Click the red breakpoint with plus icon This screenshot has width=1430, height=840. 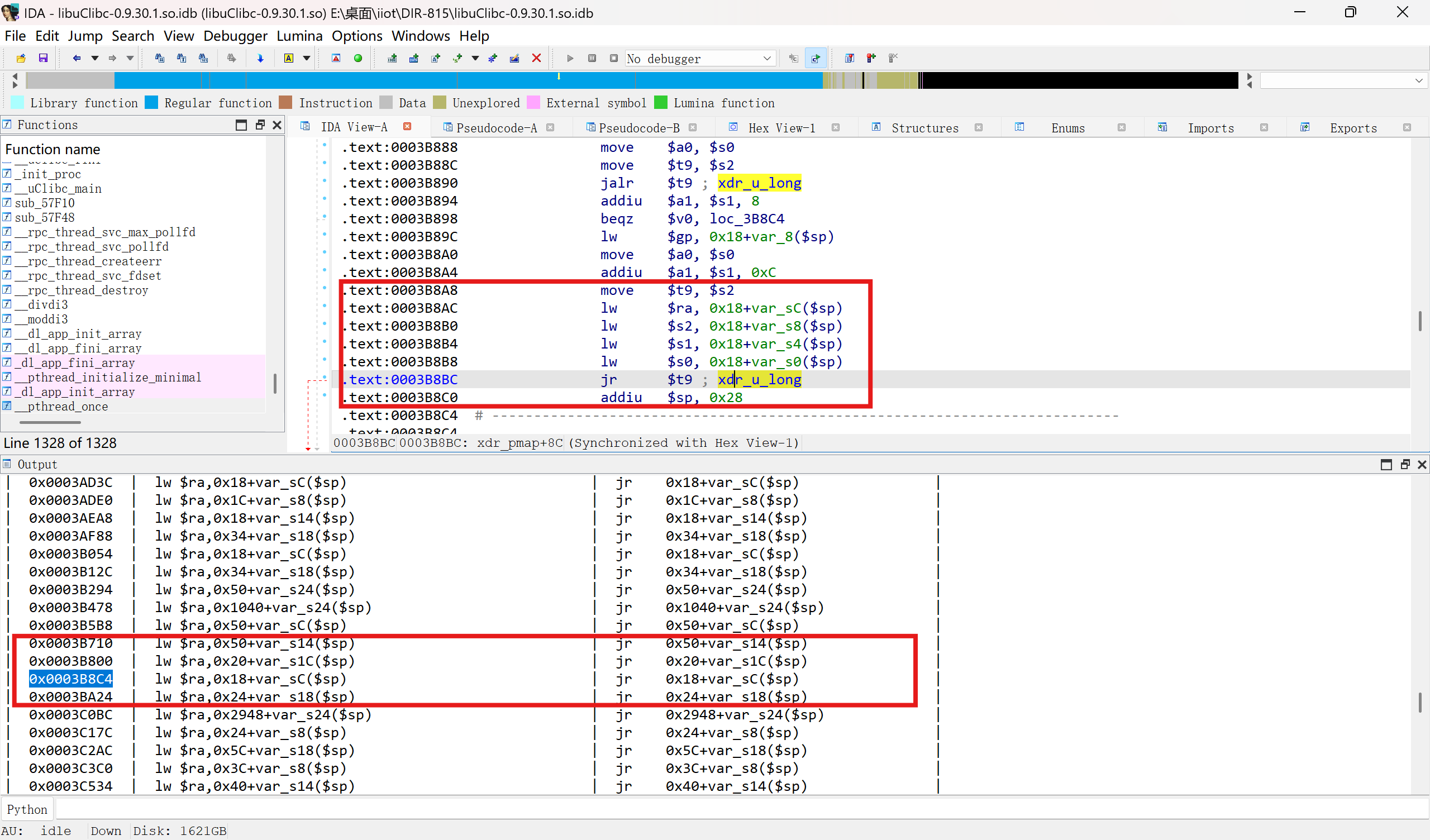pos(871,59)
